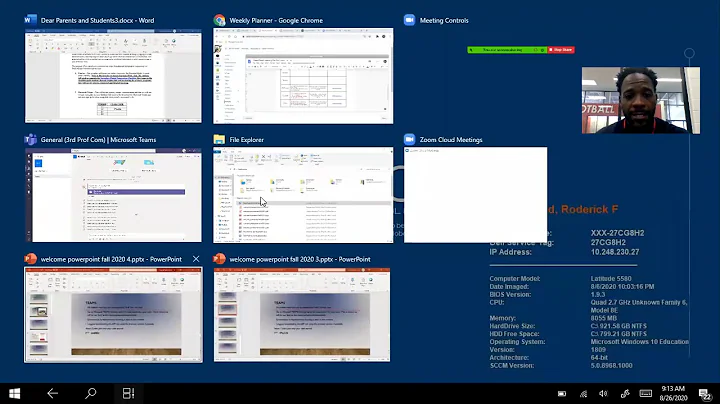The width and height of the screenshot is (720, 404).
Task: Click the Word app icon in title
Action: coord(30,20)
